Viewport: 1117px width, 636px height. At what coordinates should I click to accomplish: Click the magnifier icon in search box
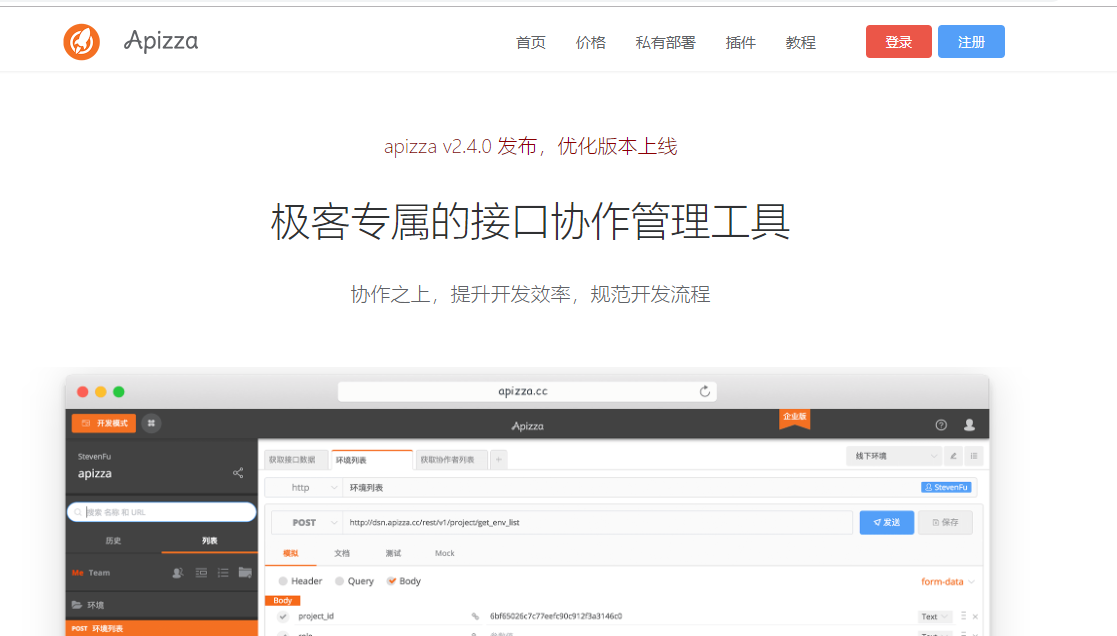(78, 512)
